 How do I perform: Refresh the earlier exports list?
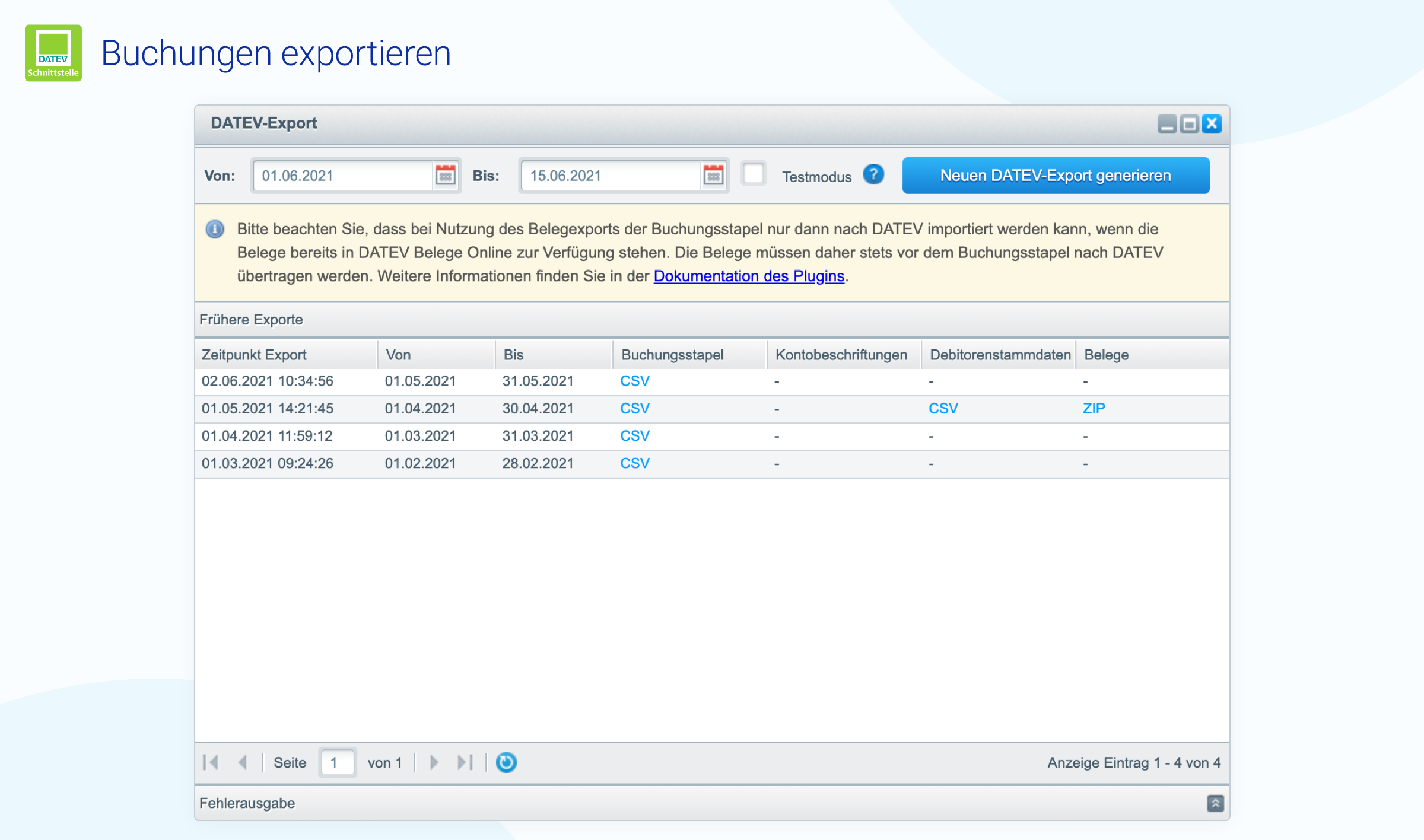506,762
